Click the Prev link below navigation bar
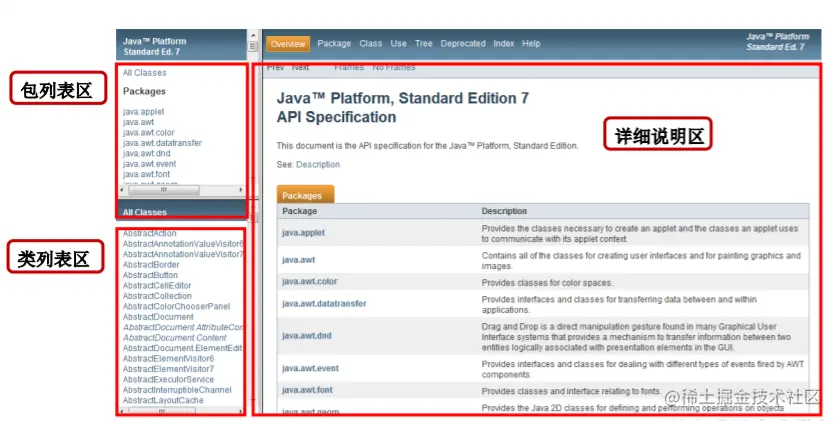Image resolution: width=835 pixels, height=421 pixels. tap(275, 67)
